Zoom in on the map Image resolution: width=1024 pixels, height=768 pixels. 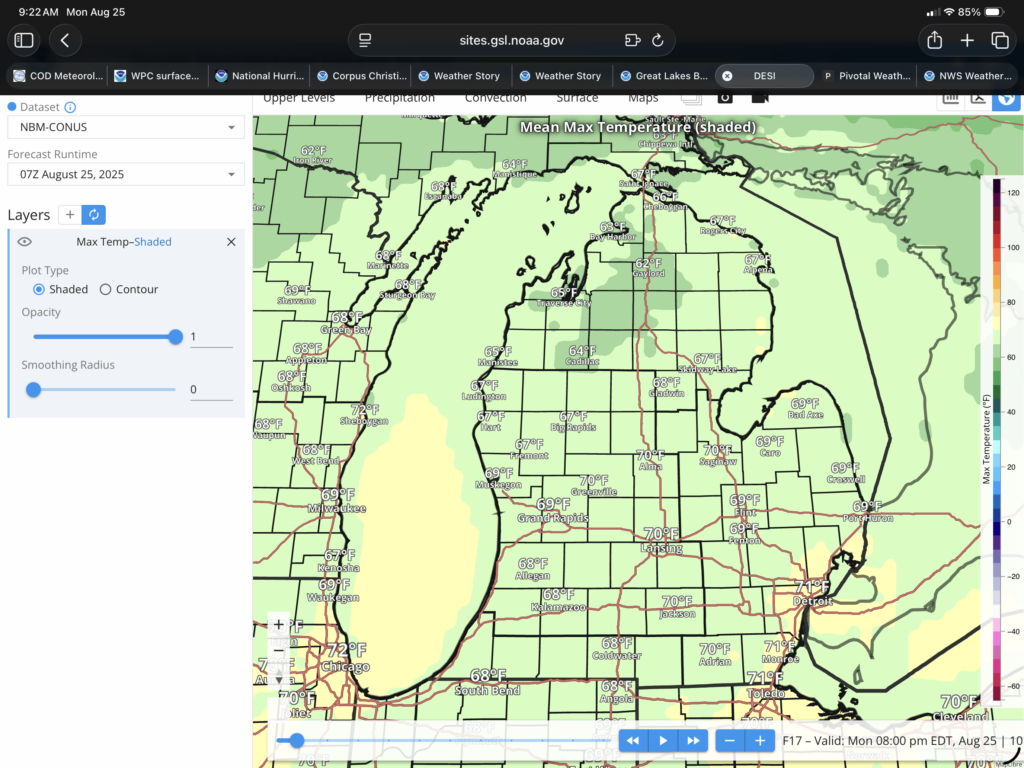pyautogui.click(x=279, y=624)
